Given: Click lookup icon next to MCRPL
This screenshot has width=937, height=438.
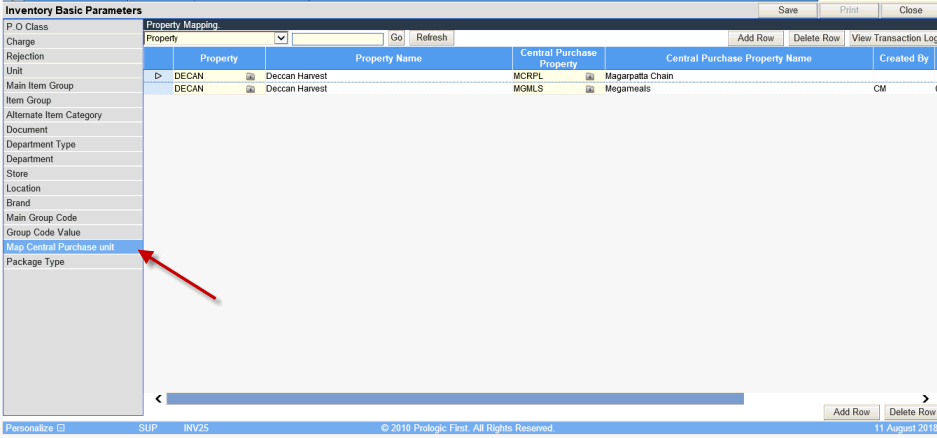Looking at the screenshot, I should 590,76.
